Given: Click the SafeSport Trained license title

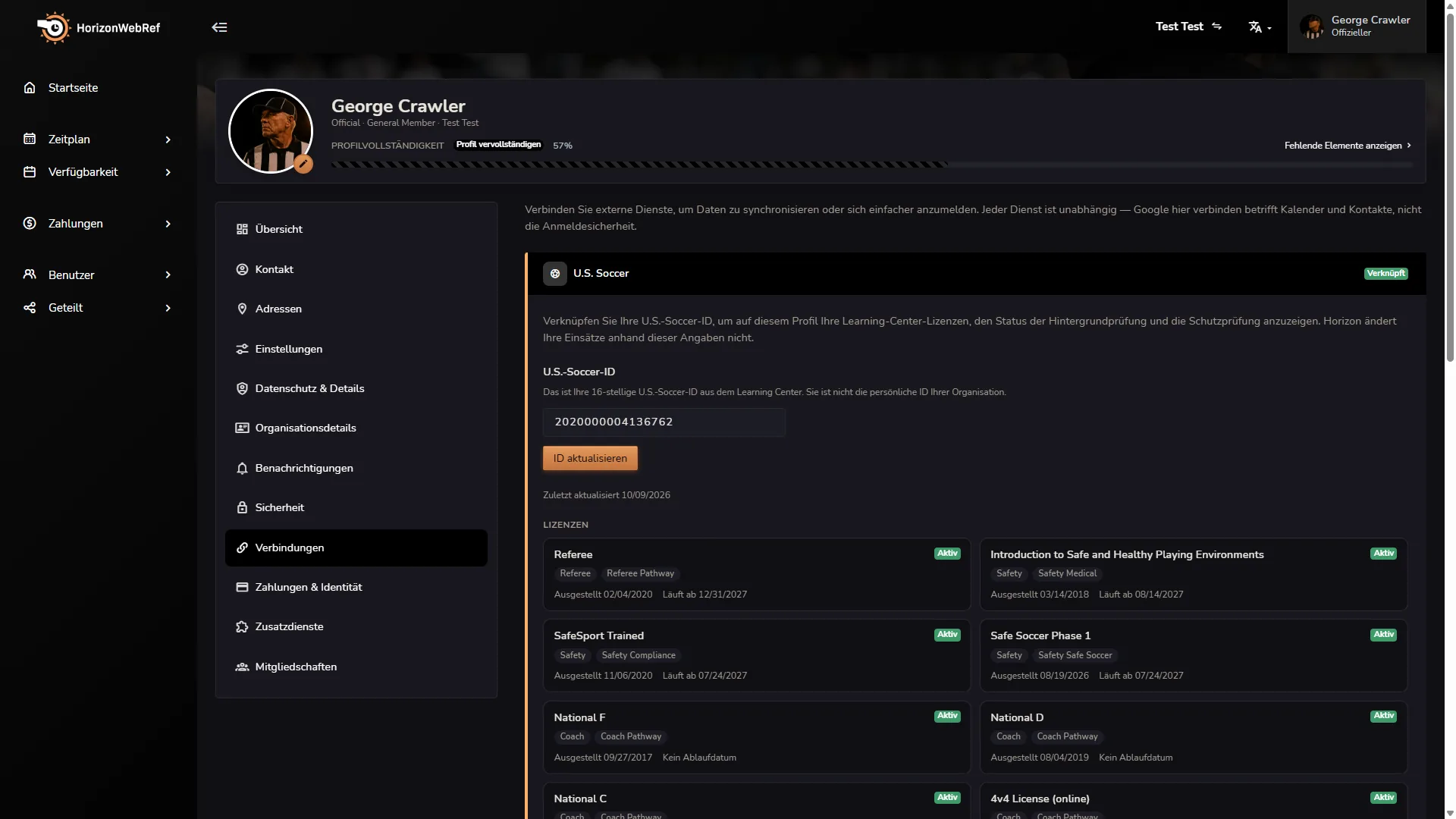Looking at the screenshot, I should coord(598,636).
